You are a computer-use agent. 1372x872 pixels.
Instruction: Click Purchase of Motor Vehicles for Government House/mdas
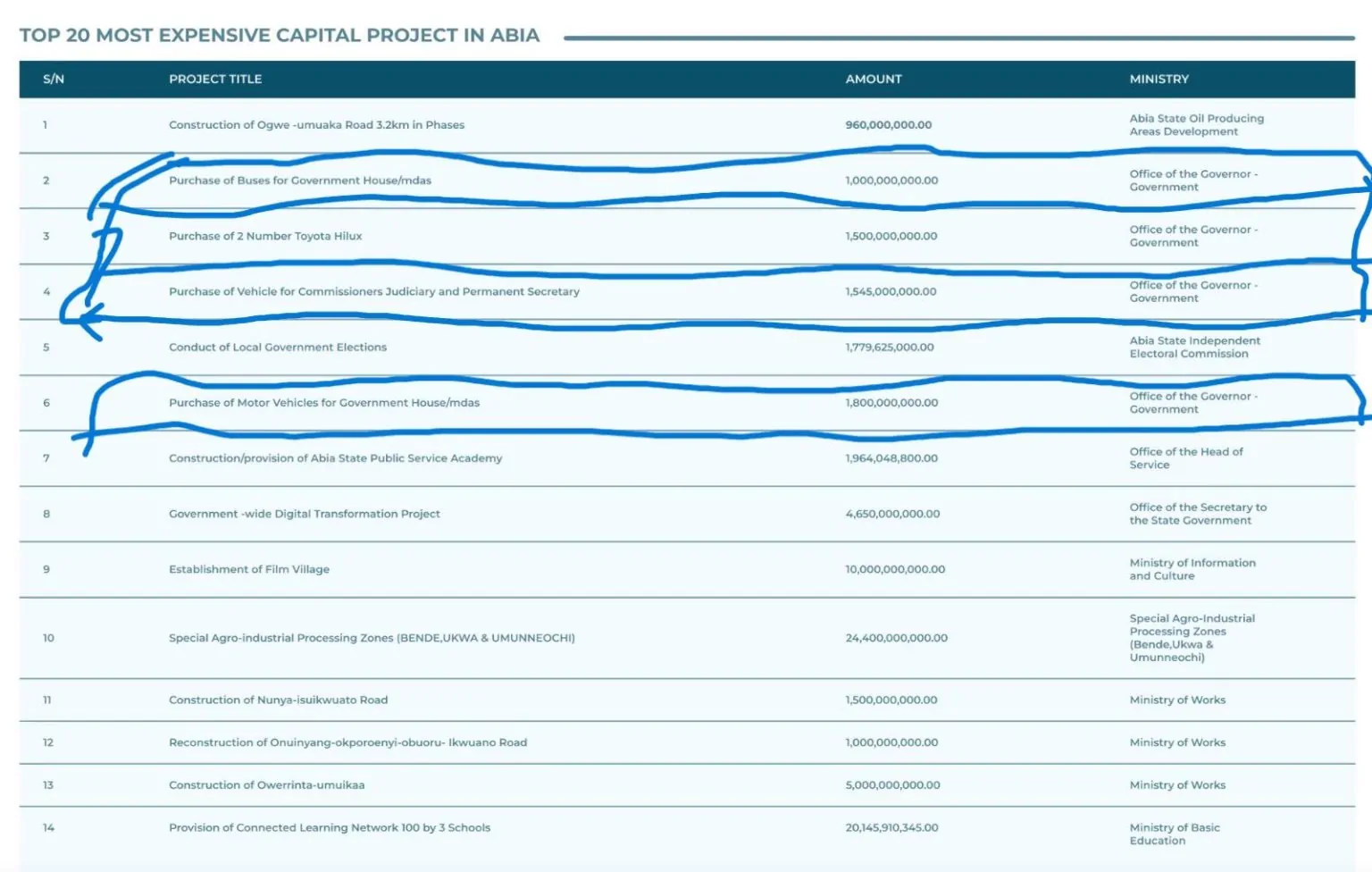click(x=323, y=403)
